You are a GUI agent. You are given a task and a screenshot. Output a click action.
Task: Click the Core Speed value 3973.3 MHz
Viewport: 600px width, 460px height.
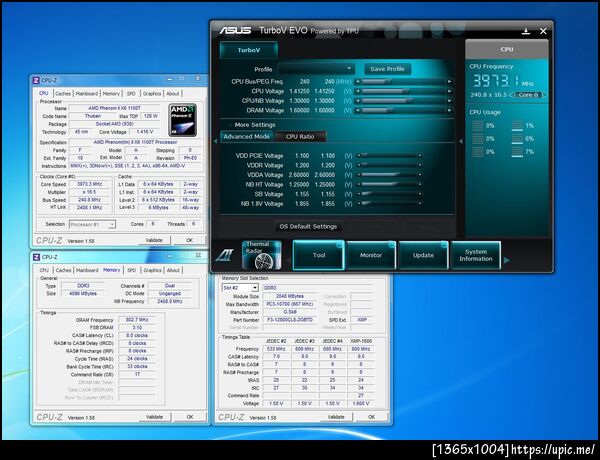pos(89,184)
